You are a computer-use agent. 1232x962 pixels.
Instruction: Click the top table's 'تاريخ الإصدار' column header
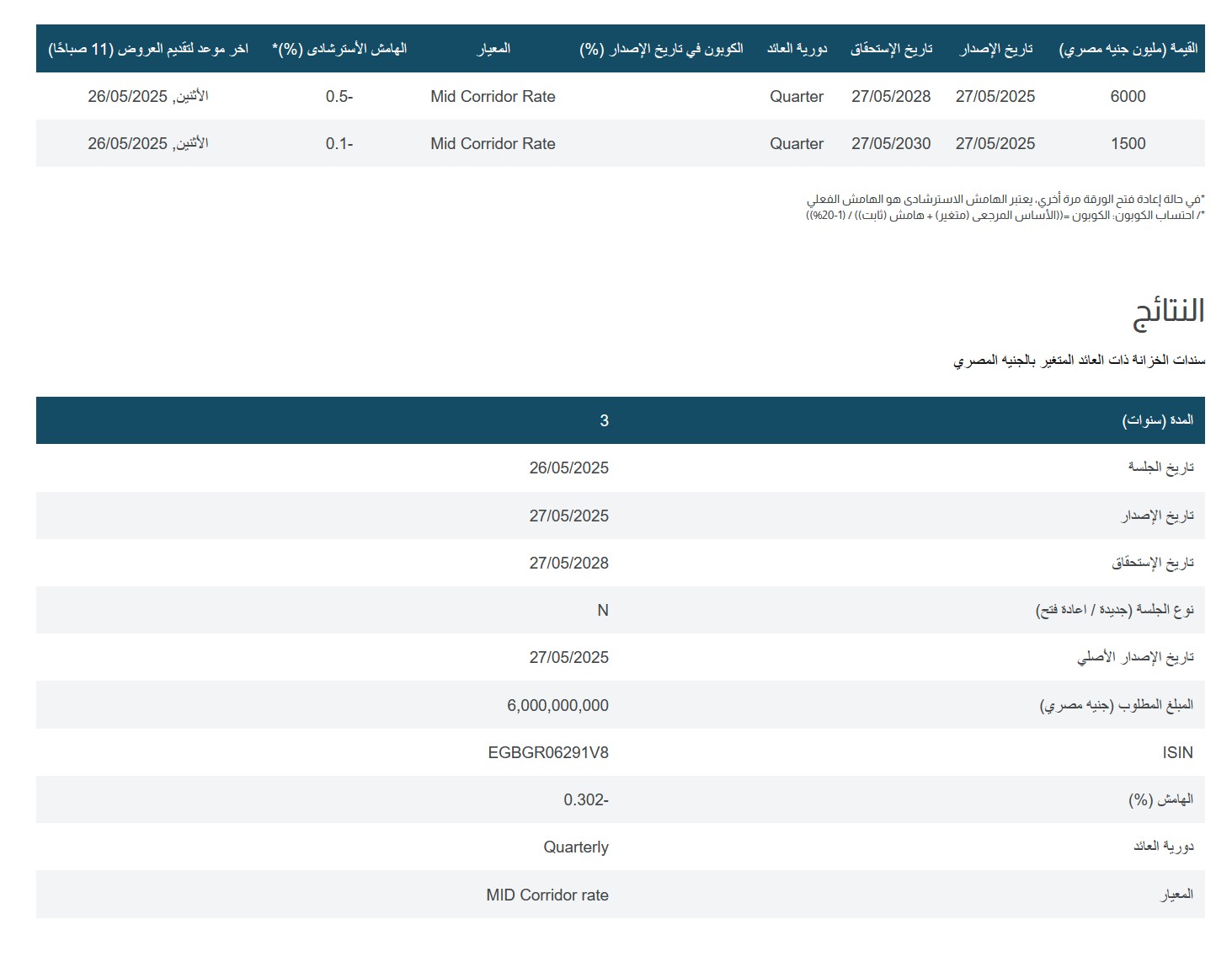(x=995, y=49)
